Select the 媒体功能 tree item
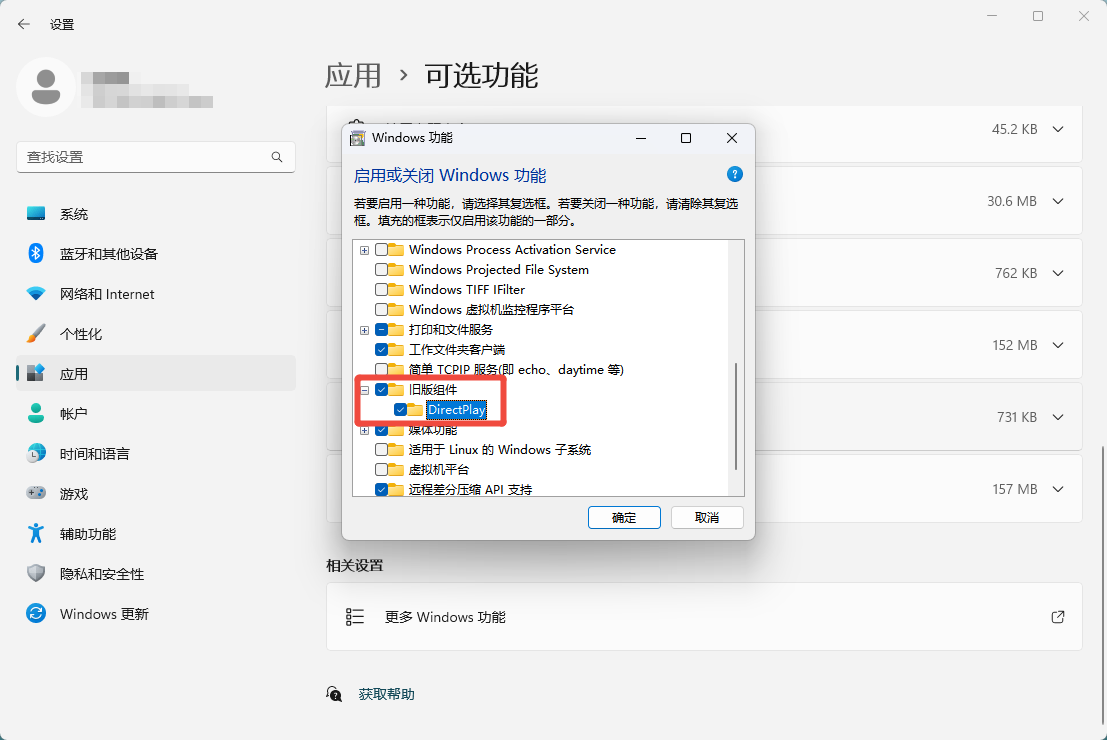This screenshot has width=1107, height=740. [x=433, y=430]
